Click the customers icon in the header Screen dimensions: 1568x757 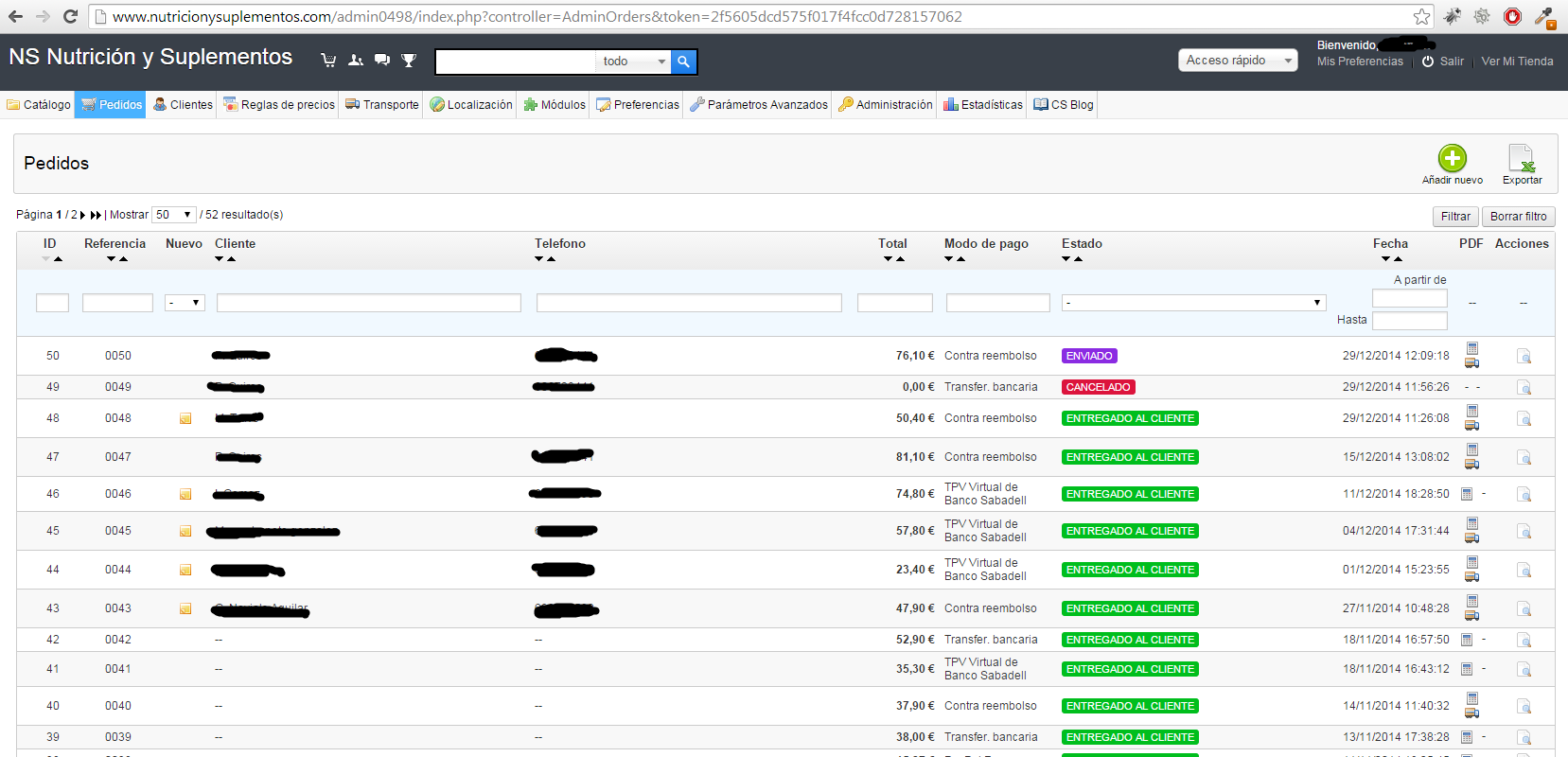pos(356,61)
